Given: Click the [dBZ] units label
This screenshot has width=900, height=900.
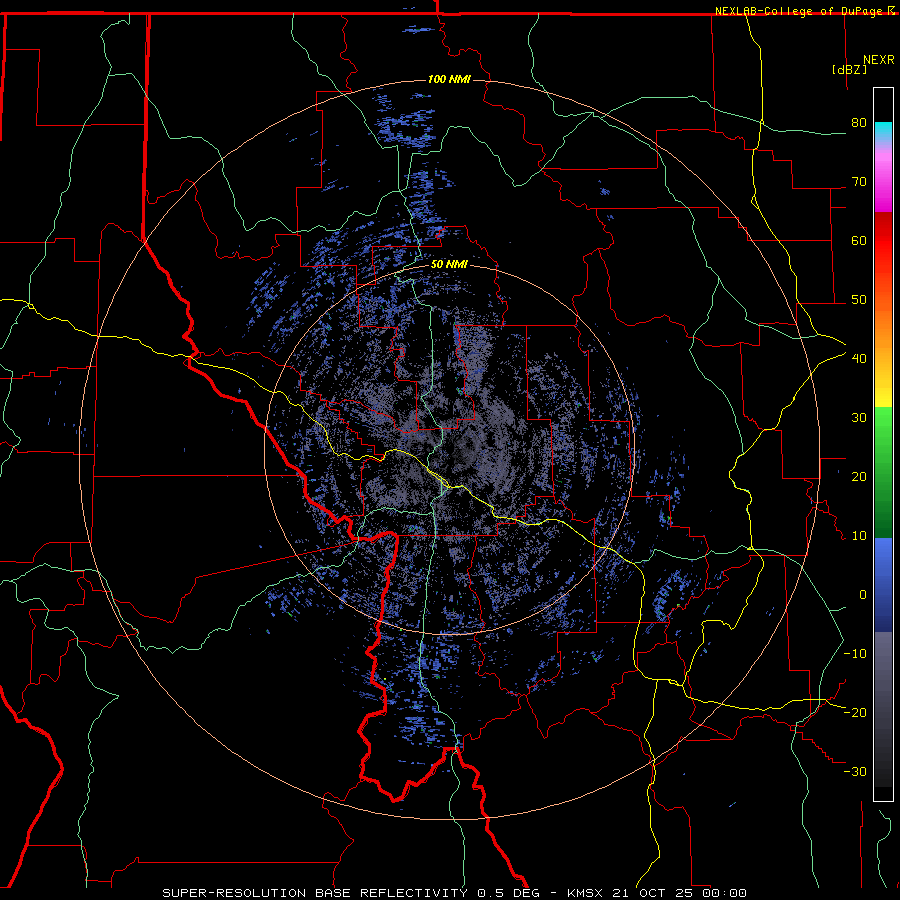Looking at the screenshot, I should click(x=849, y=69).
